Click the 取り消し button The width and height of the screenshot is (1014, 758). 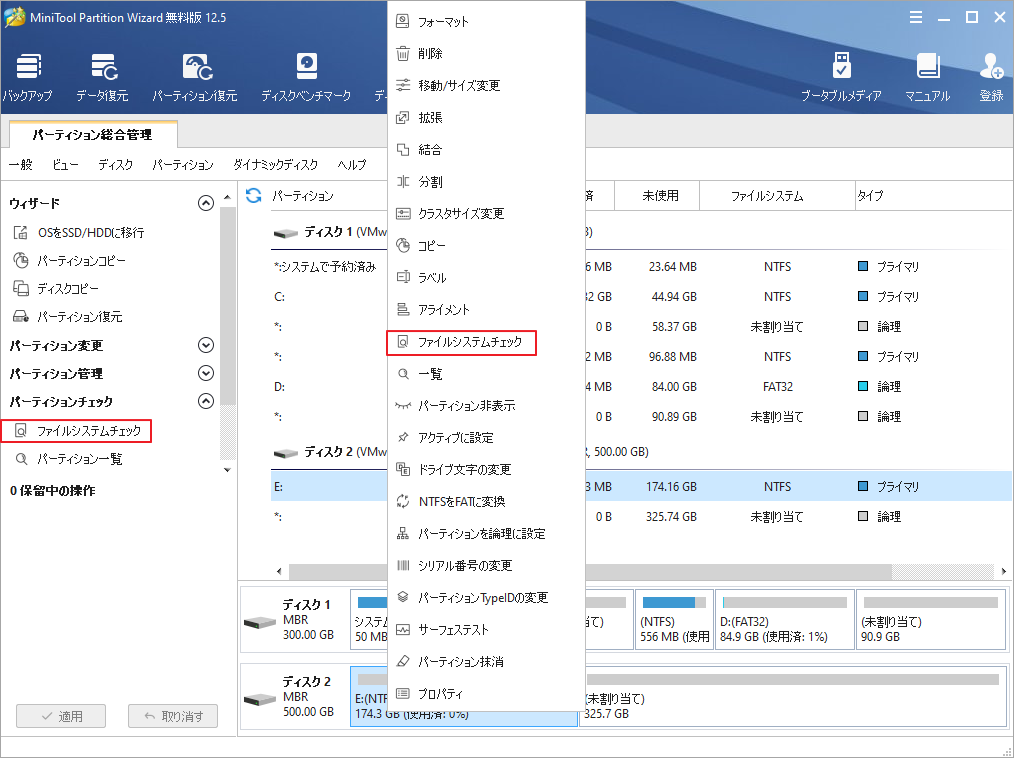(x=172, y=716)
